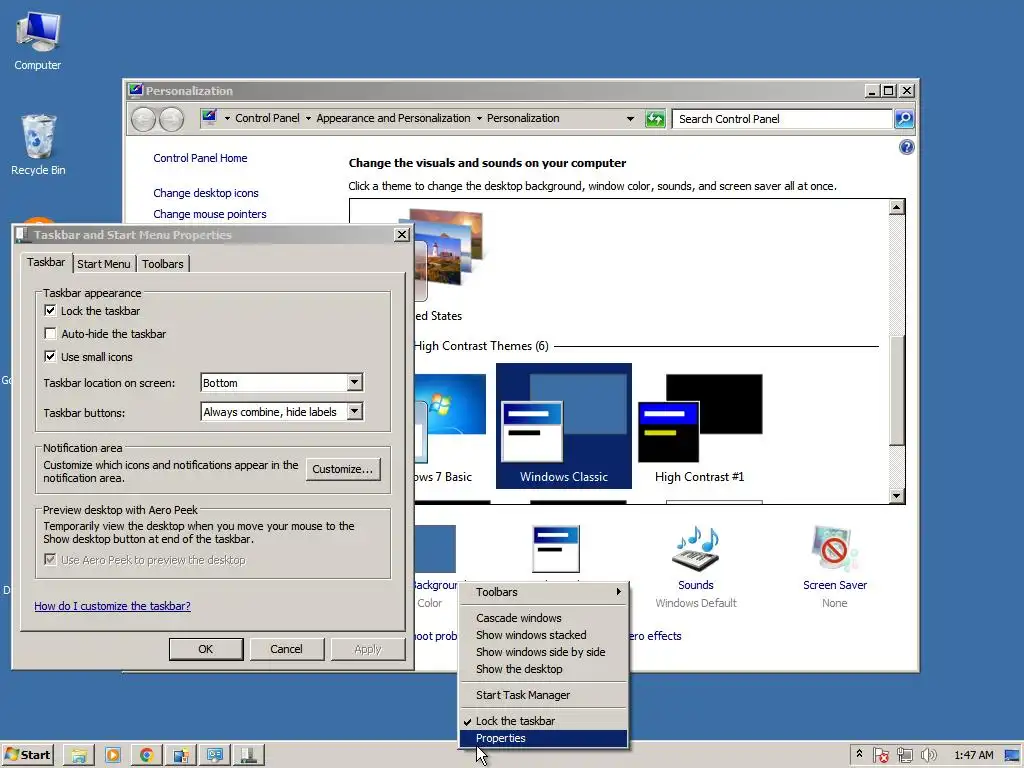Click the clock showing 1:47 AM
The image size is (1024, 768).
pos(974,755)
